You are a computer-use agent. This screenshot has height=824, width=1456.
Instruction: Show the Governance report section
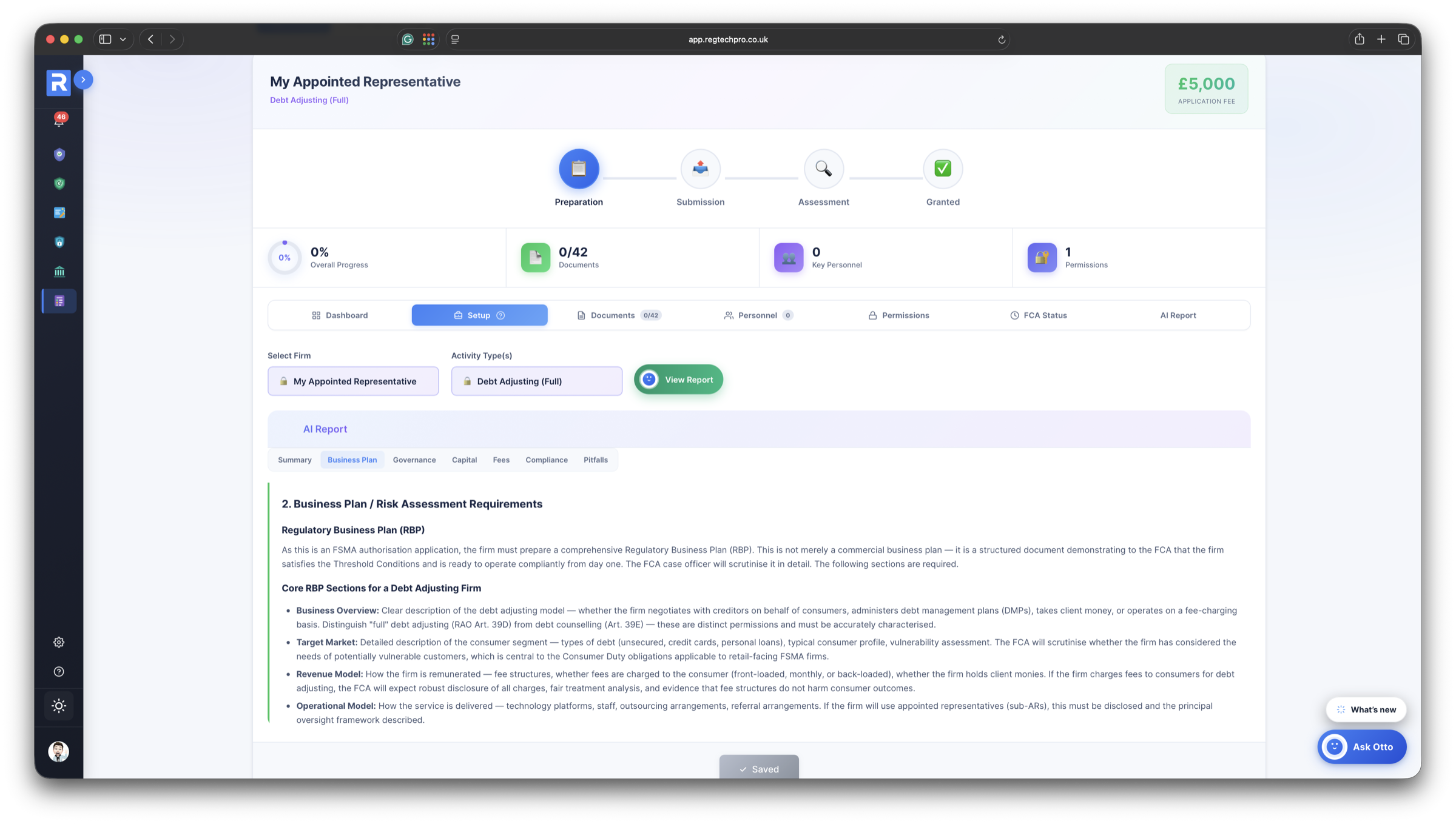pos(414,460)
